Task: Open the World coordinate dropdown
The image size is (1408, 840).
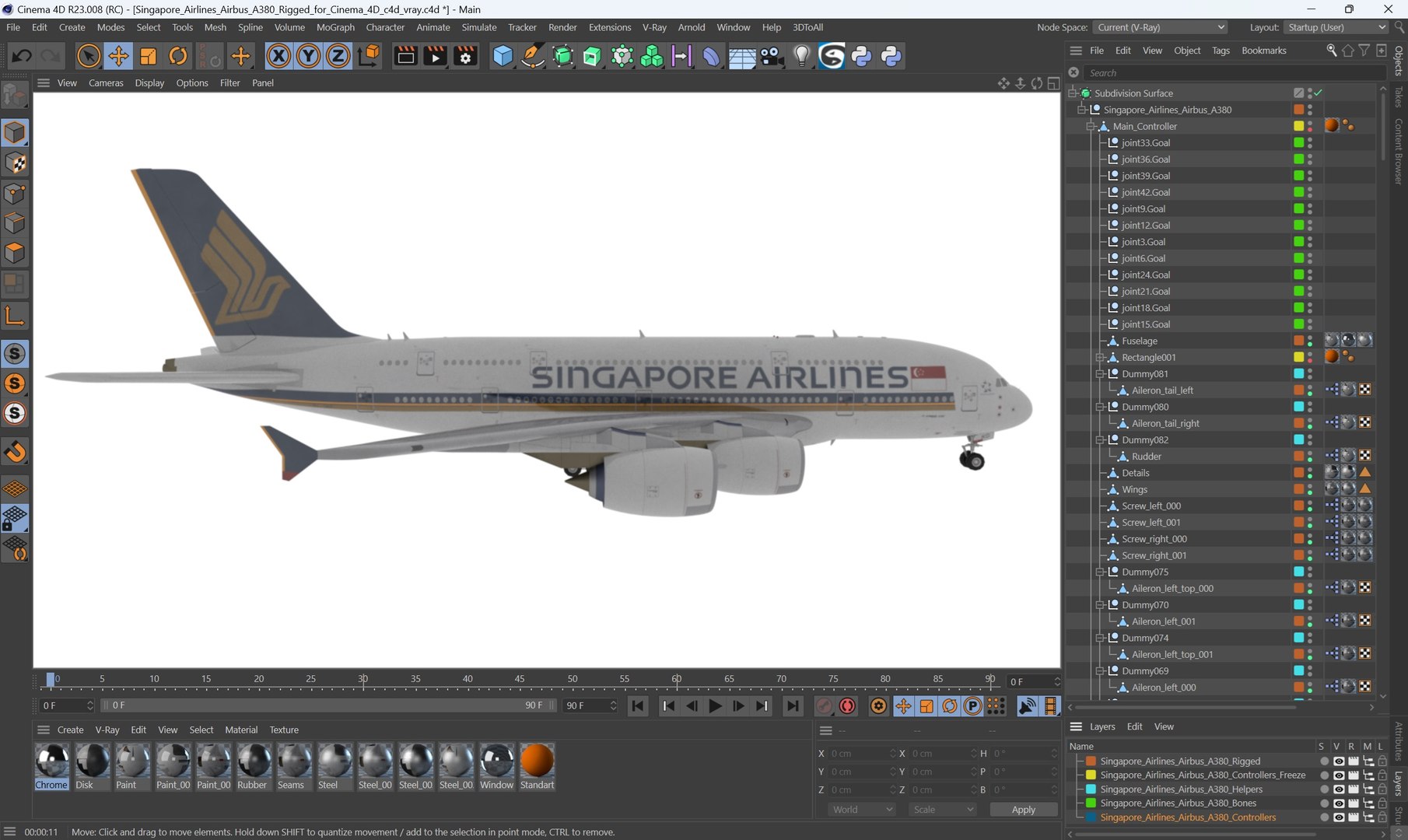Action: pos(862,810)
